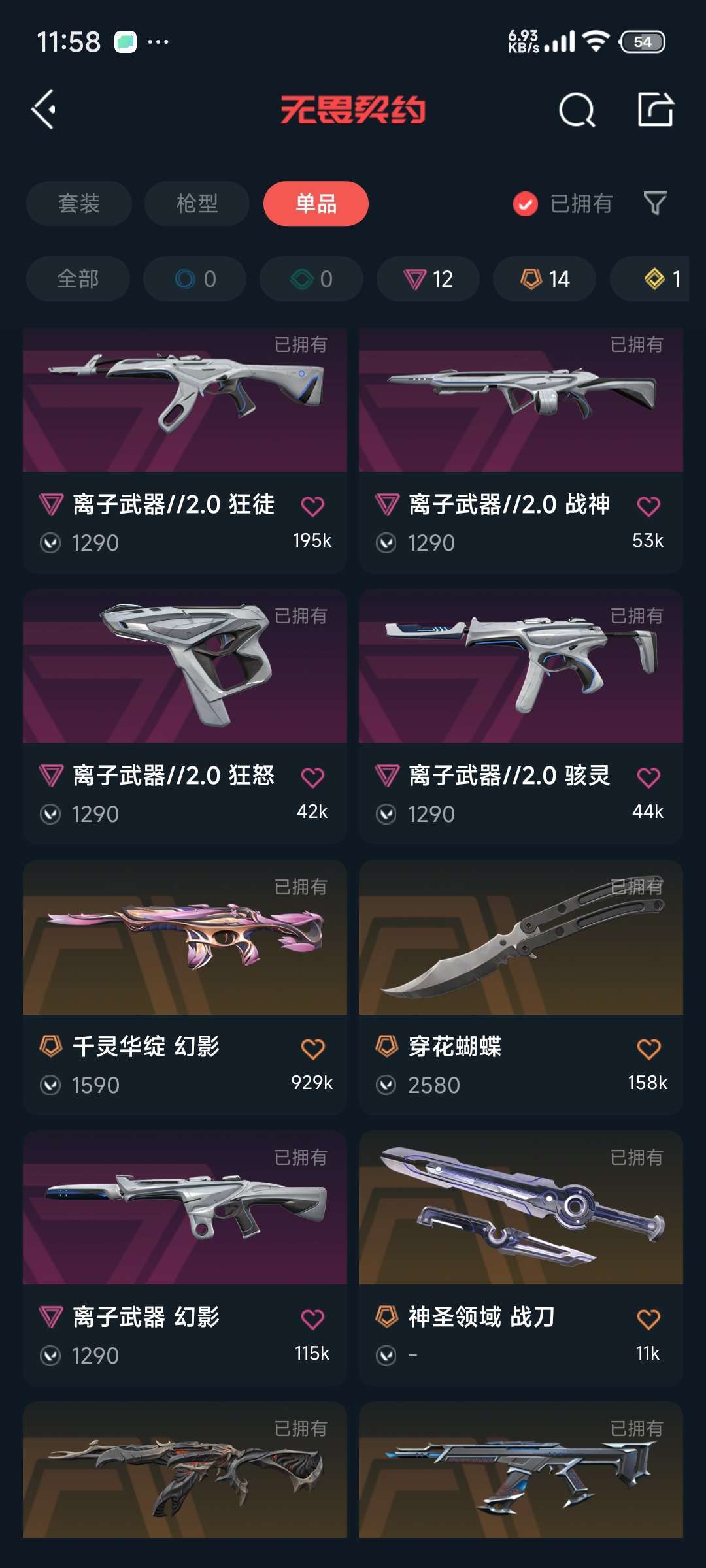Select the 单品 button
Viewport: 706px width, 1568px height.
tap(316, 203)
